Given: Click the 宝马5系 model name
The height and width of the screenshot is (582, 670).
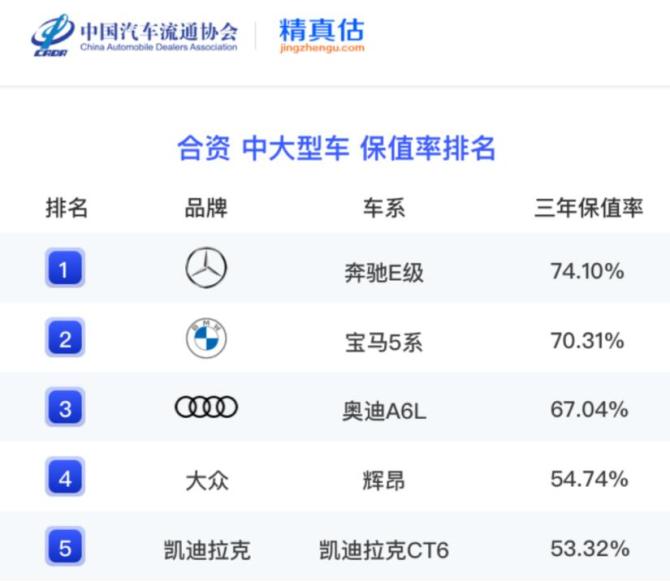Looking at the screenshot, I should coord(383,341).
